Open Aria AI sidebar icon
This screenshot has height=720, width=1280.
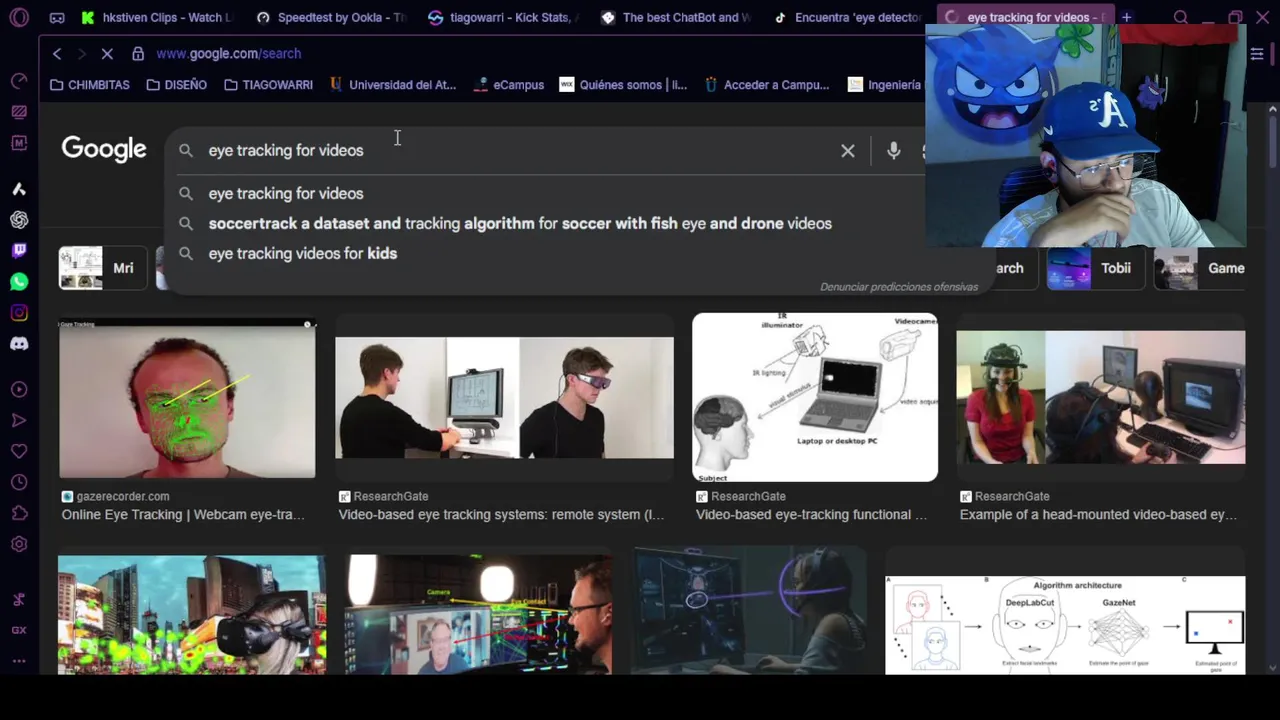19,189
